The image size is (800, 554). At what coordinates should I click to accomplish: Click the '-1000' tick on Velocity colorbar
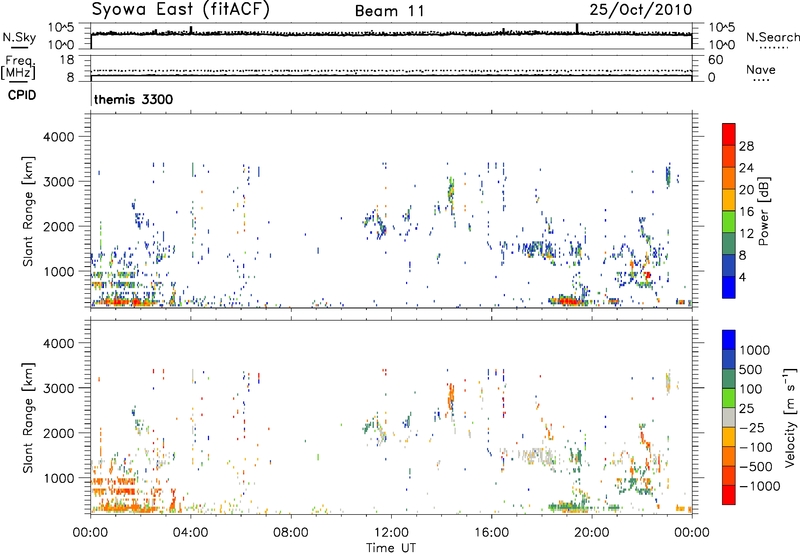point(759,486)
